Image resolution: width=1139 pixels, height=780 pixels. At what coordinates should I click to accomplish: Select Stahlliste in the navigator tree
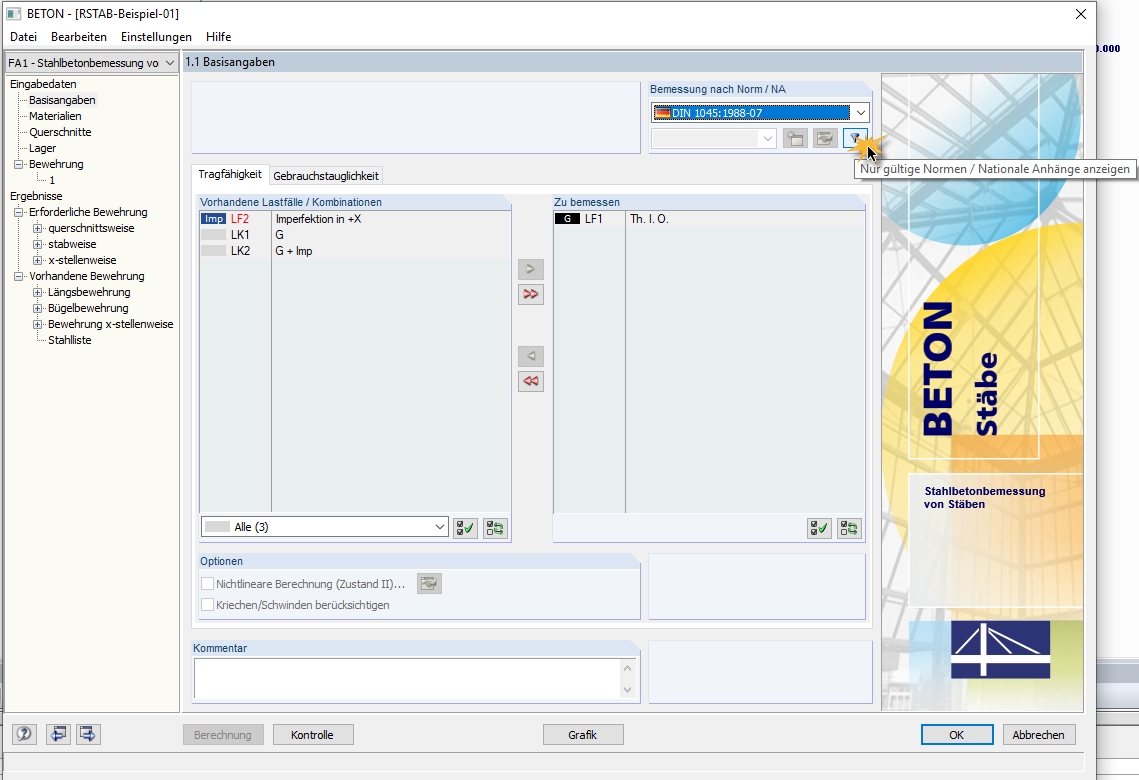coord(70,340)
